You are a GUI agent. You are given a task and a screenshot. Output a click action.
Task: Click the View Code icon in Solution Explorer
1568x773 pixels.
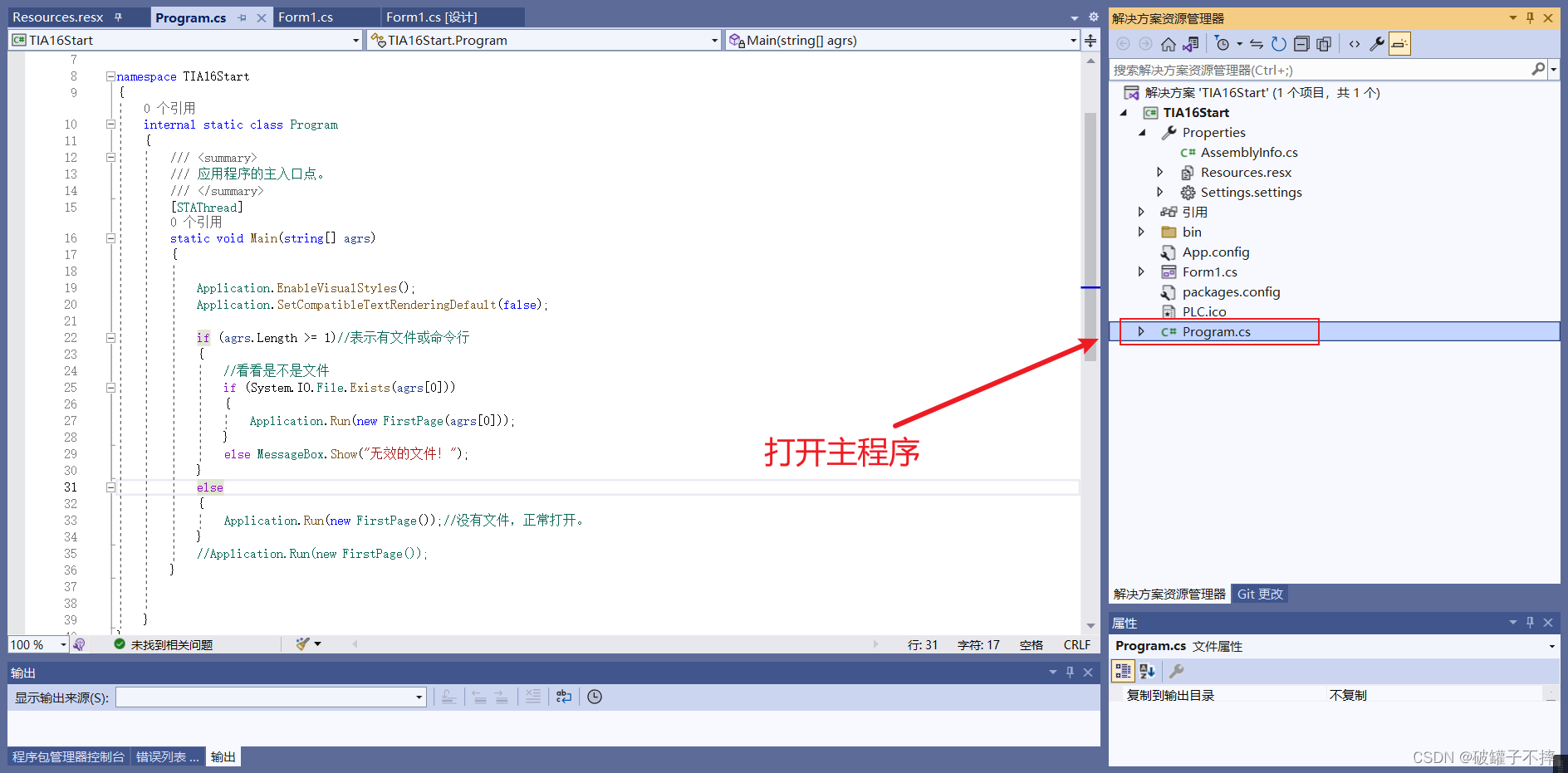pyautogui.click(x=1354, y=43)
